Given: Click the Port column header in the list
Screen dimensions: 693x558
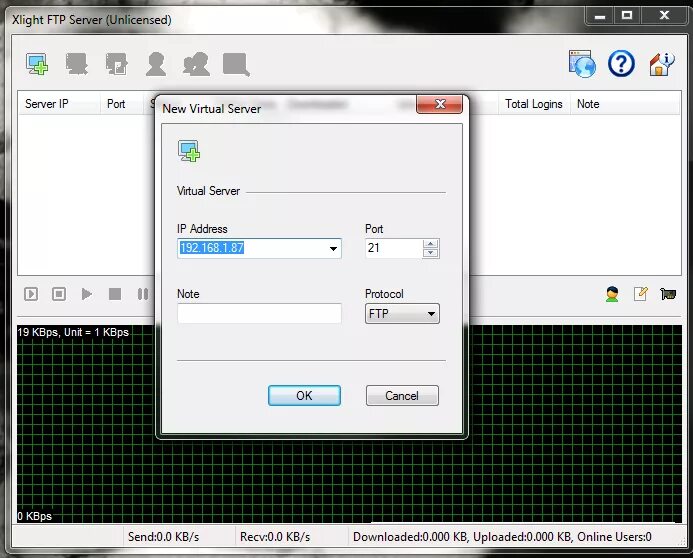Looking at the screenshot, I should point(122,104).
